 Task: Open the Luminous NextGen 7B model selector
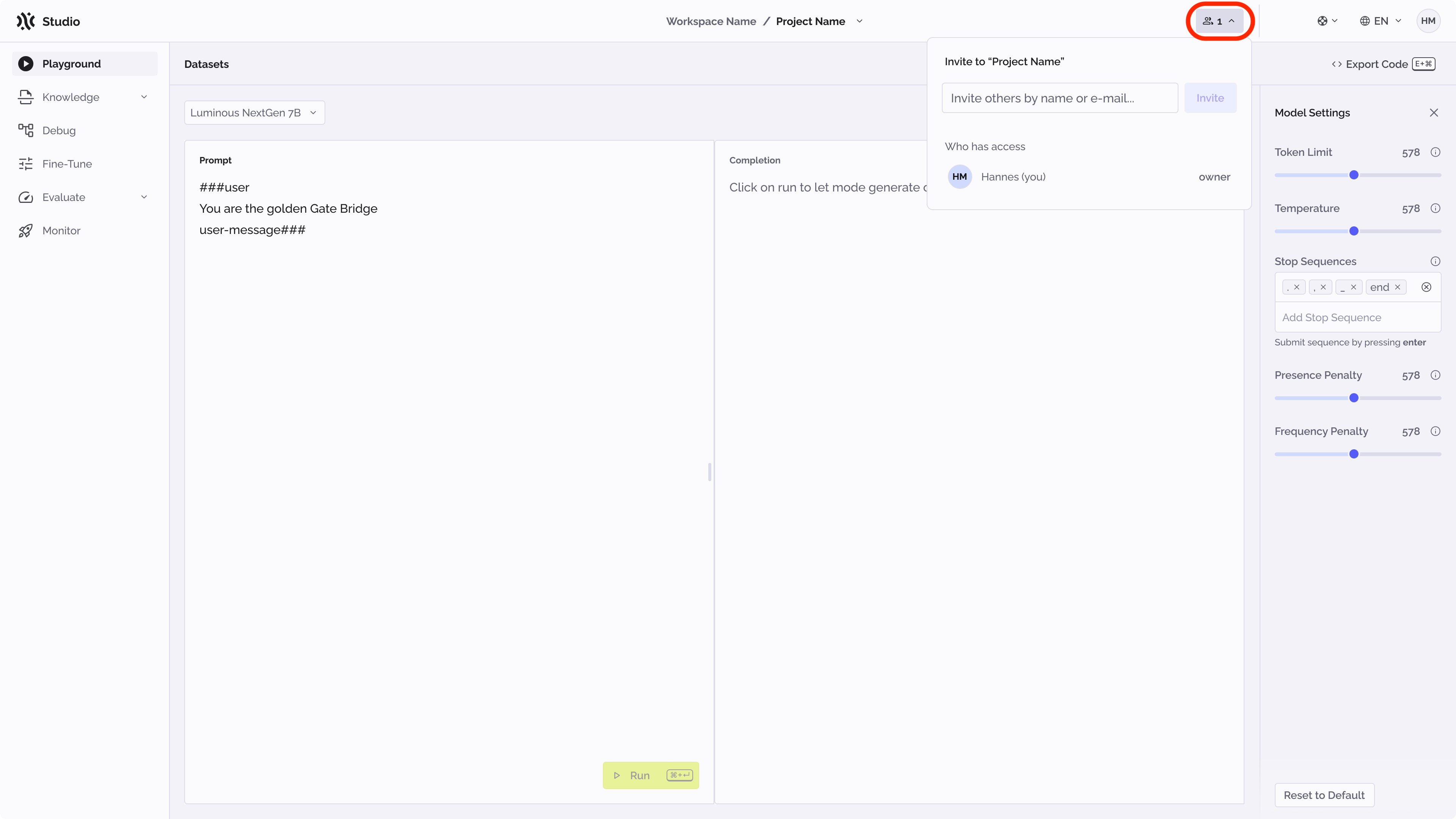tap(254, 113)
